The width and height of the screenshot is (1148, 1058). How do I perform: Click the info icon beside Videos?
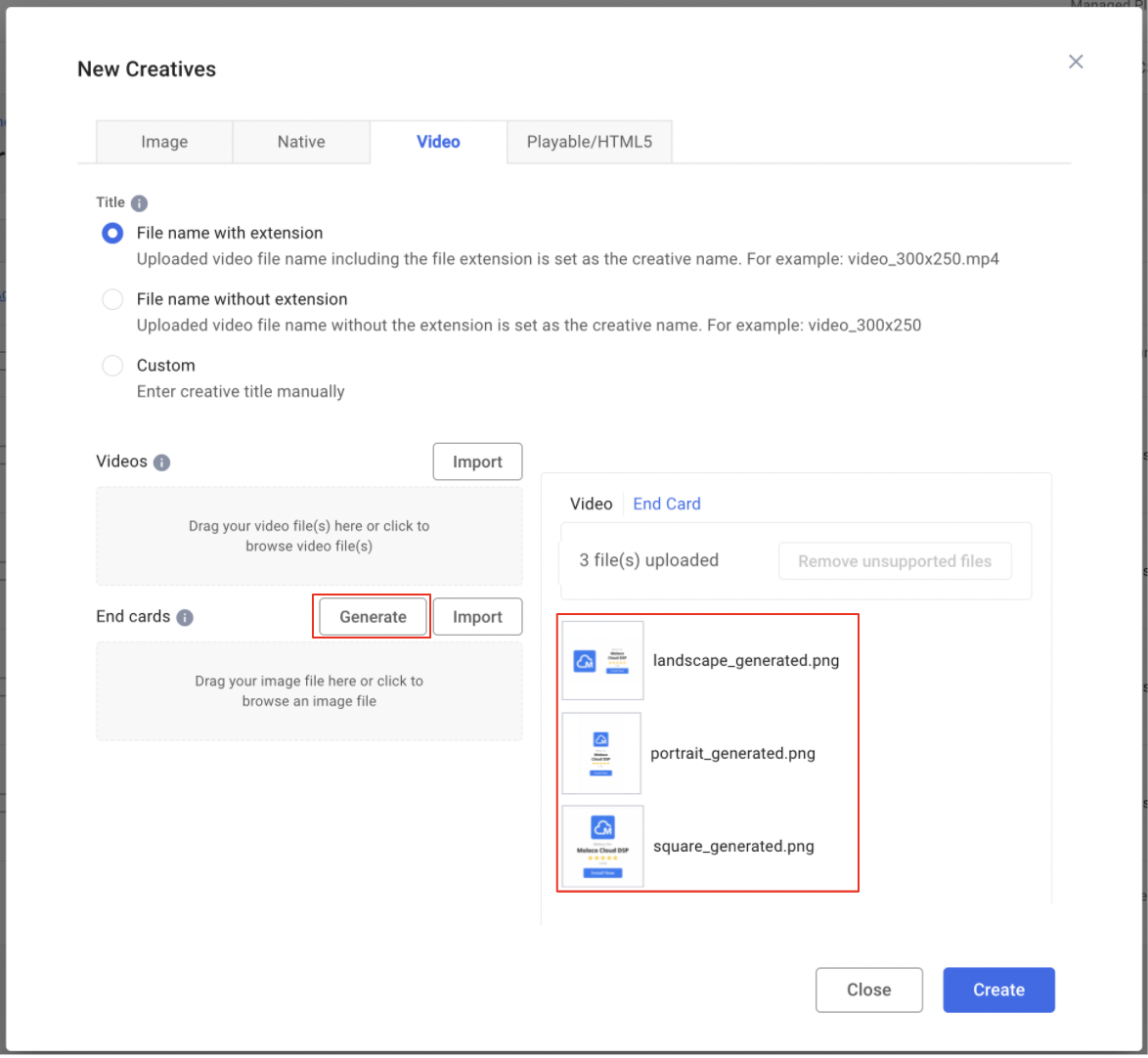(162, 463)
